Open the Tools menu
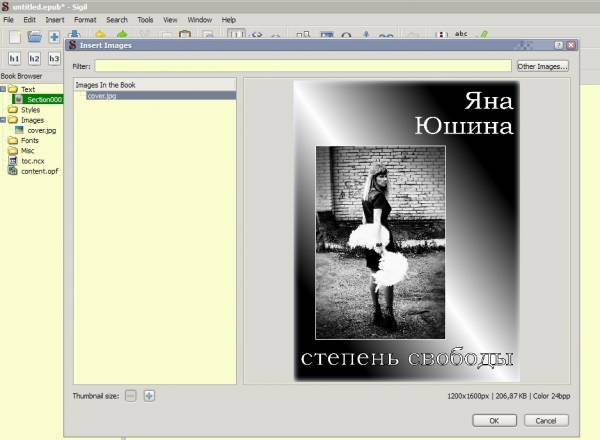The width and height of the screenshot is (600, 440). tap(145, 20)
